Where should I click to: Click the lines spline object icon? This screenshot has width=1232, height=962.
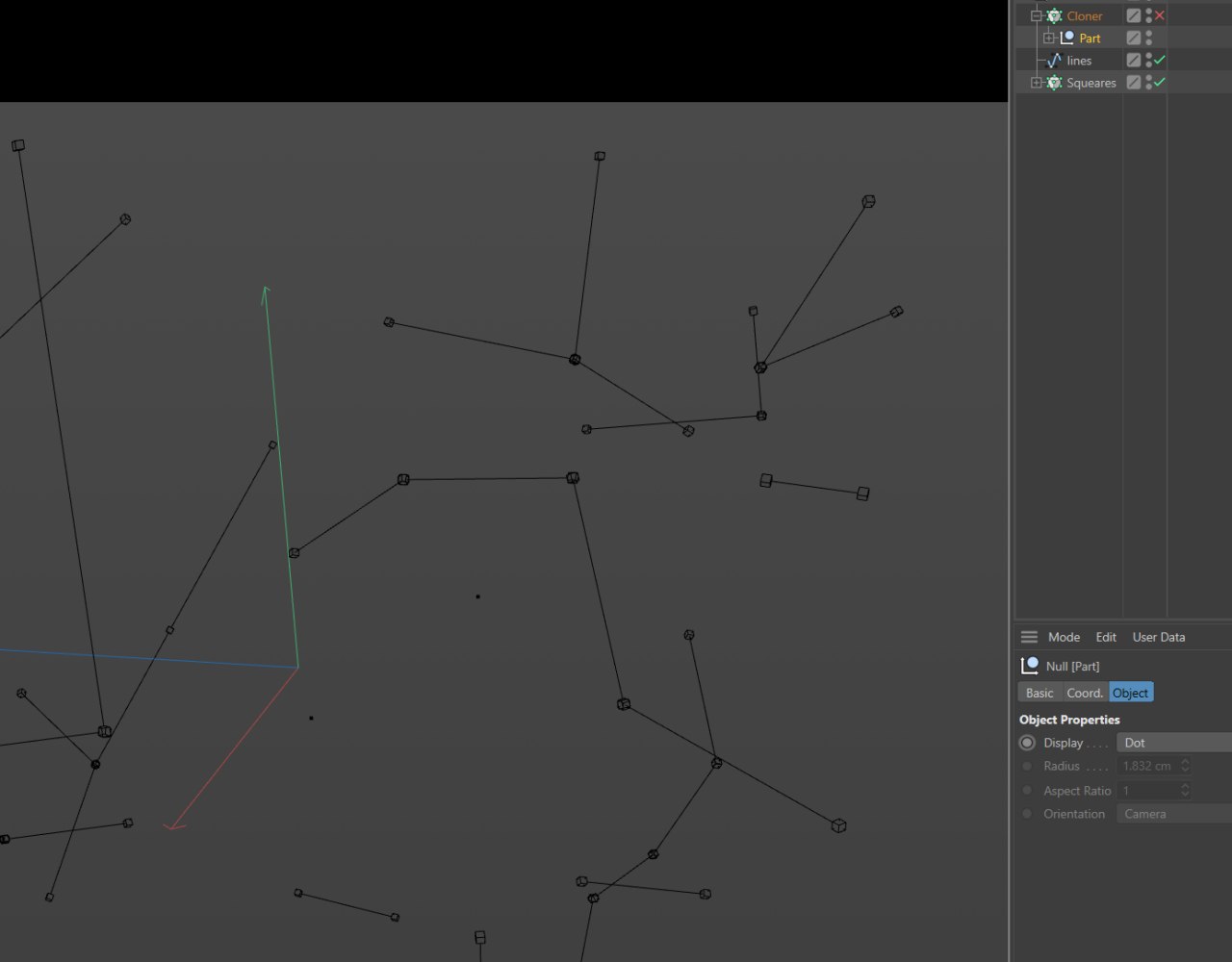[x=1054, y=60]
